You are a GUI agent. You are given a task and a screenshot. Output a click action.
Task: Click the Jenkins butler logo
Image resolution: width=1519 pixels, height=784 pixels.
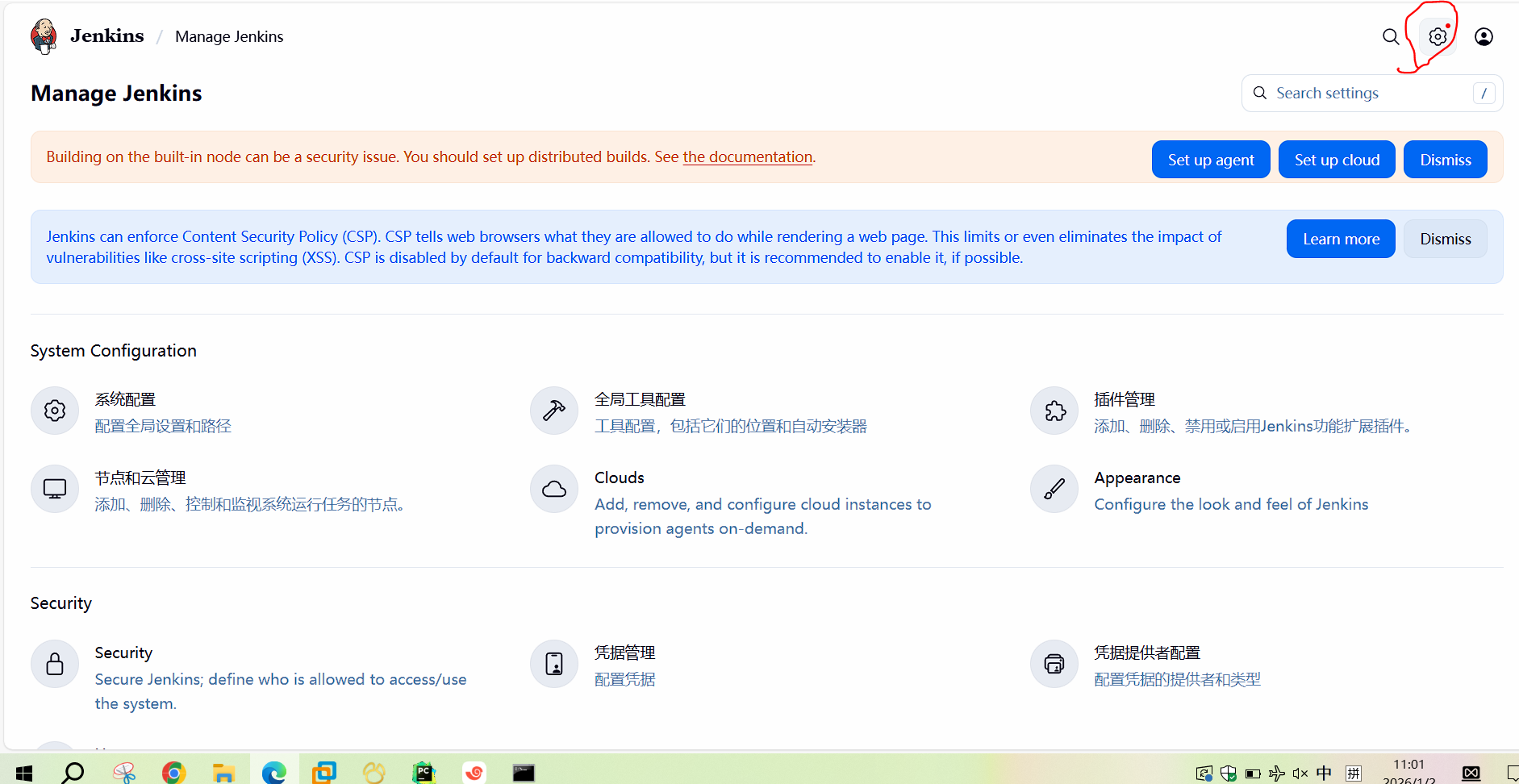44,36
